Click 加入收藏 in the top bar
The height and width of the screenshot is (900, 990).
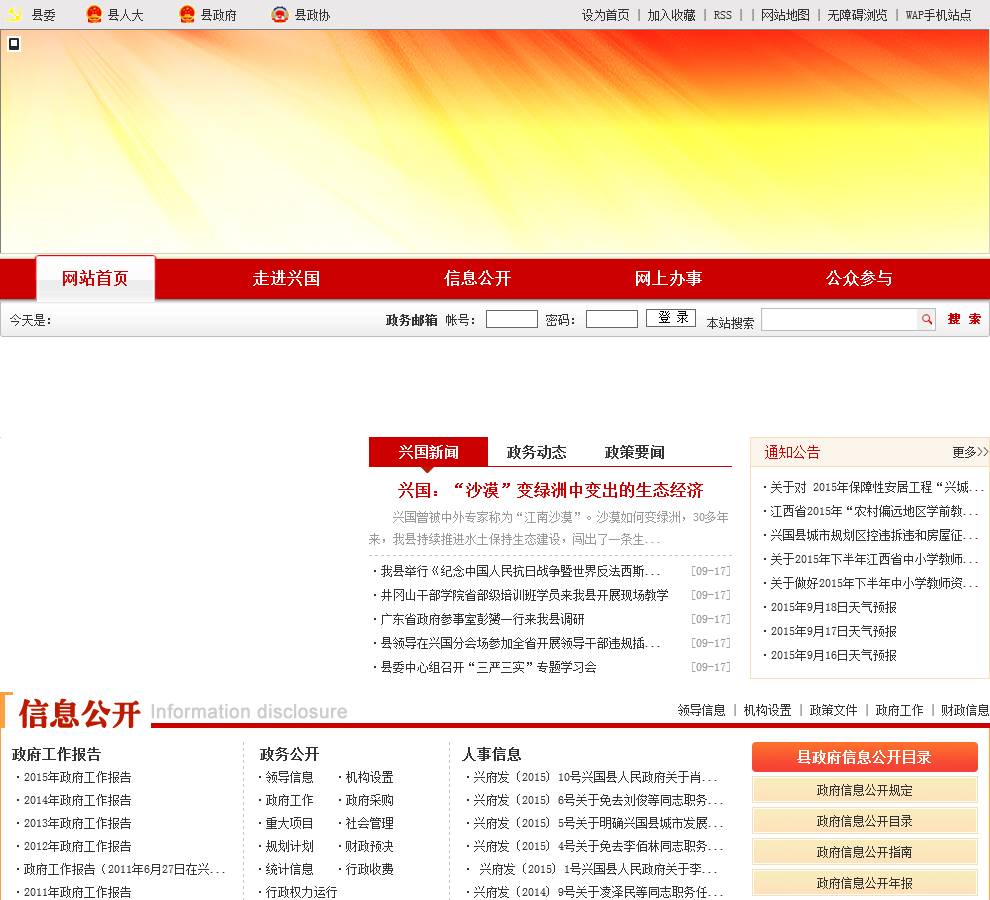(x=671, y=15)
